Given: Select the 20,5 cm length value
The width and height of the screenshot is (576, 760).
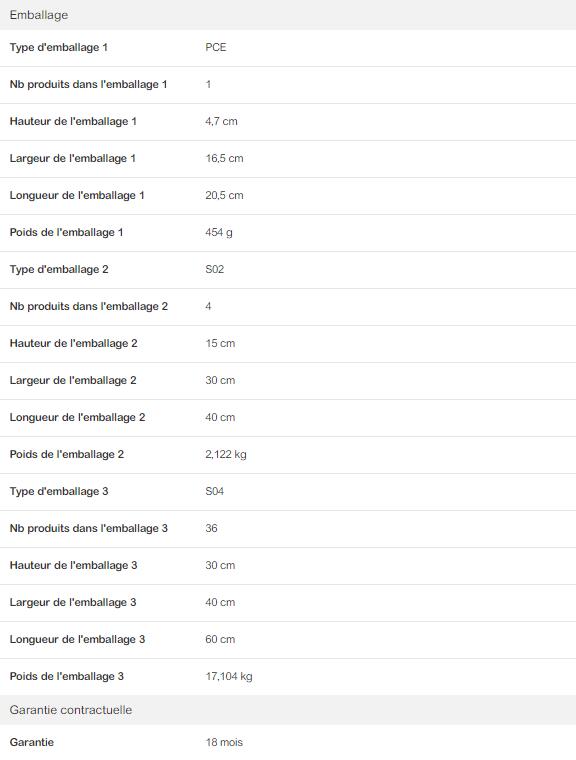Looking at the screenshot, I should point(224,195).
